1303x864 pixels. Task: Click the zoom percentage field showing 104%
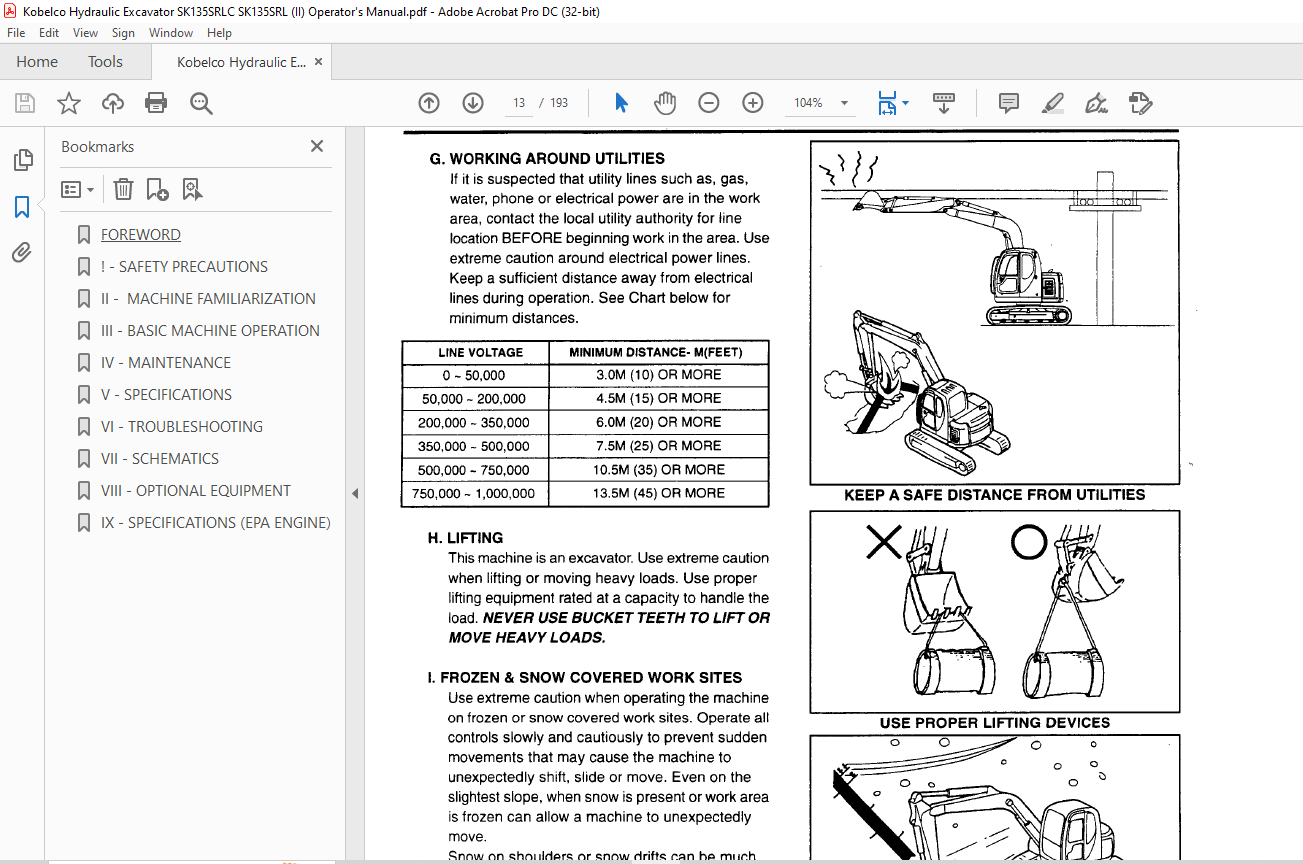808,103
